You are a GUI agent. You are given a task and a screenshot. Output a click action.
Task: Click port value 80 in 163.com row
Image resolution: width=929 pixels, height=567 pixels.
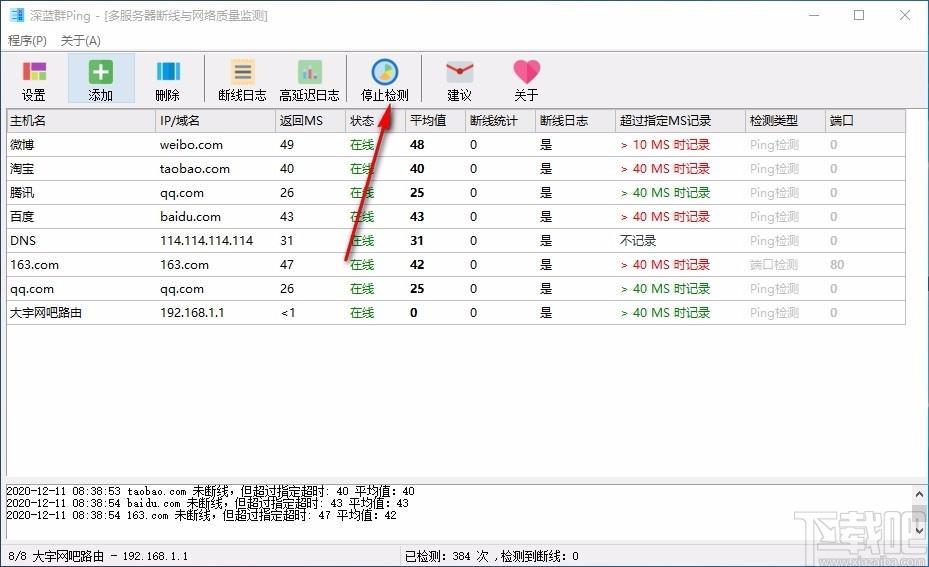click(x=837, y=265)
